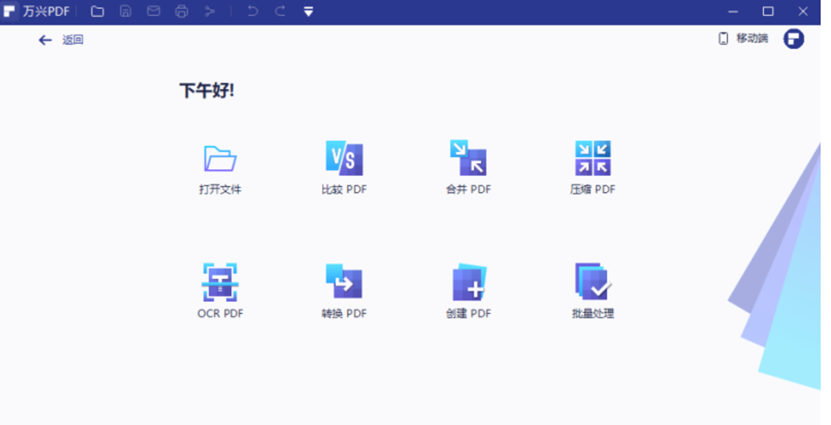Screen dimensions: 831x425
Task: Click the save icon in title bar
Action: tap(126, 11)
